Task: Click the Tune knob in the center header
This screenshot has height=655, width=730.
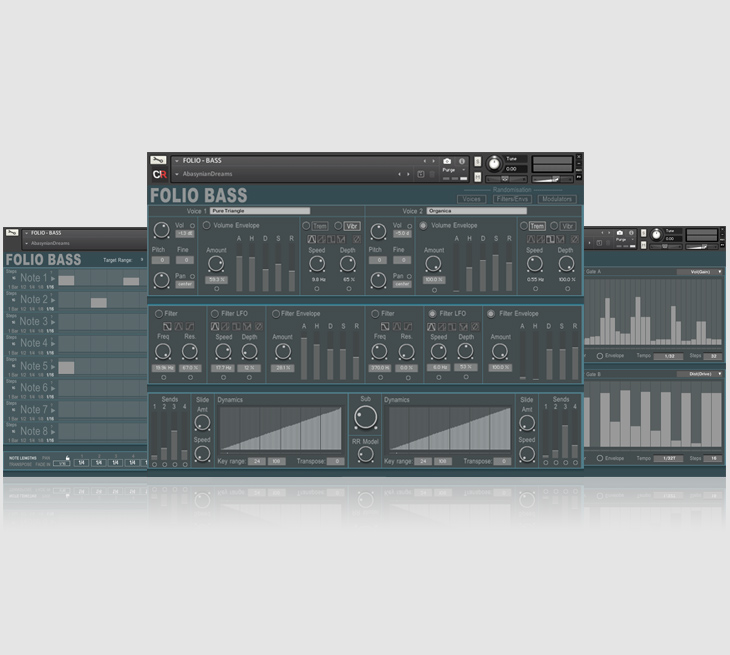Action: (x=493, y=164)
